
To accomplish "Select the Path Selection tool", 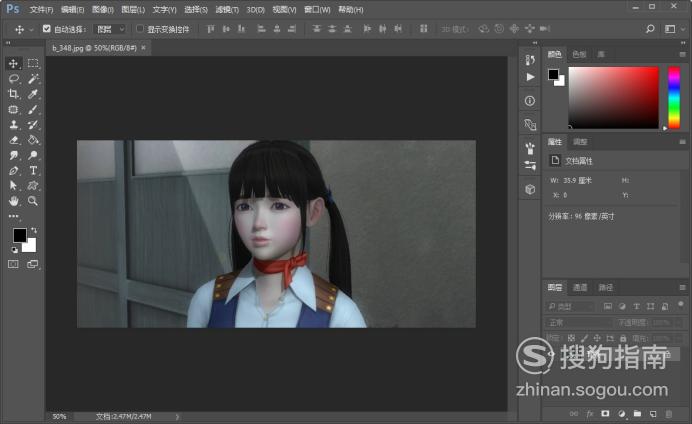I will [x=13, y=185].
